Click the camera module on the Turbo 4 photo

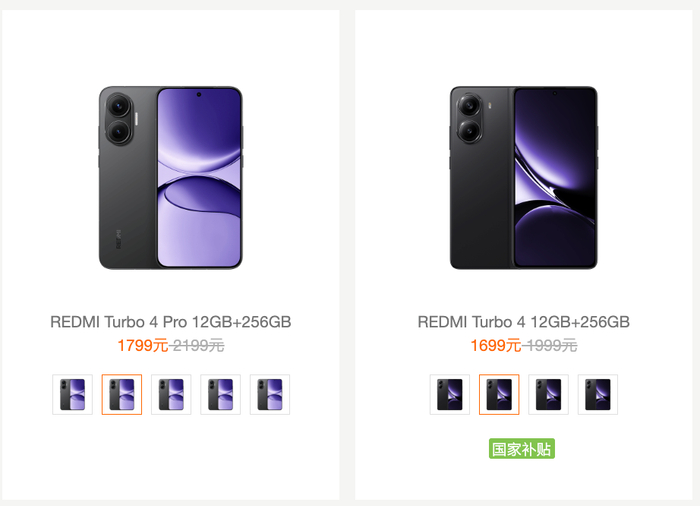pyautogui.click(x=469, y=118)
